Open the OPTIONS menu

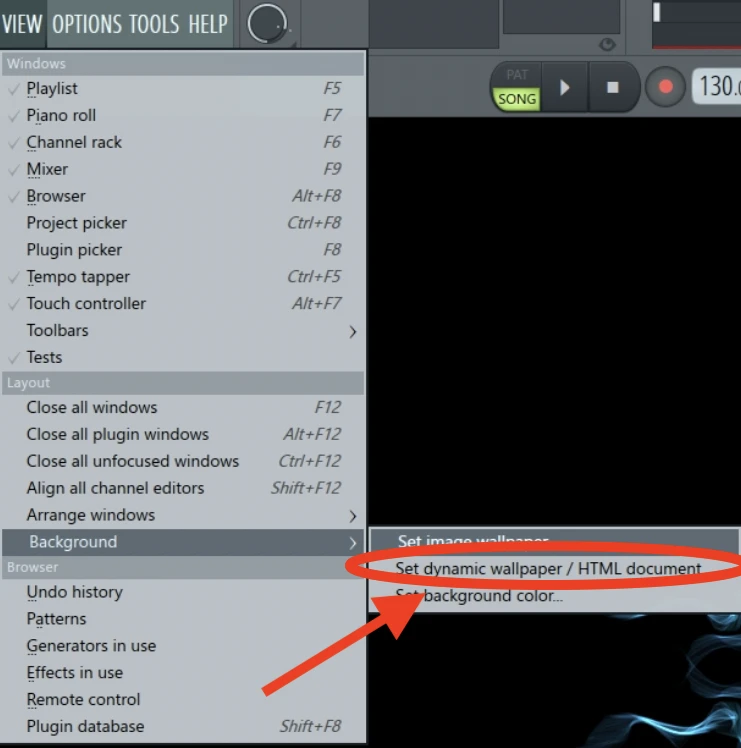[x=88, y=24]
